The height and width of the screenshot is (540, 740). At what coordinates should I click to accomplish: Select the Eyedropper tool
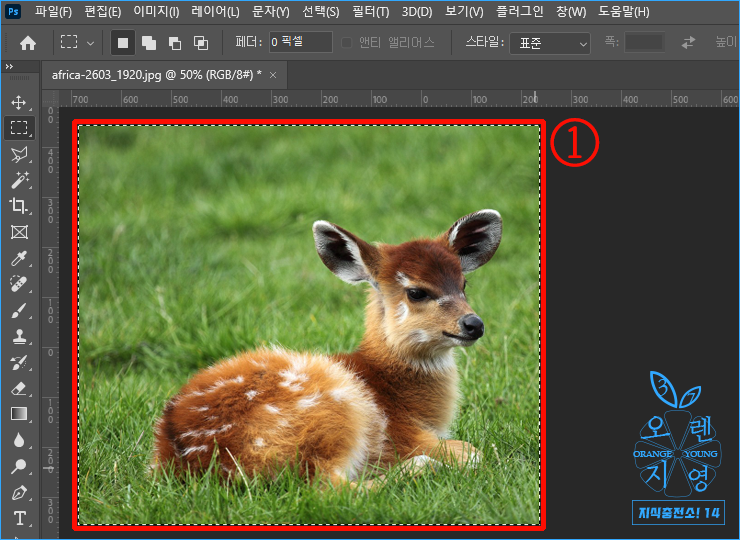point(19,258)
